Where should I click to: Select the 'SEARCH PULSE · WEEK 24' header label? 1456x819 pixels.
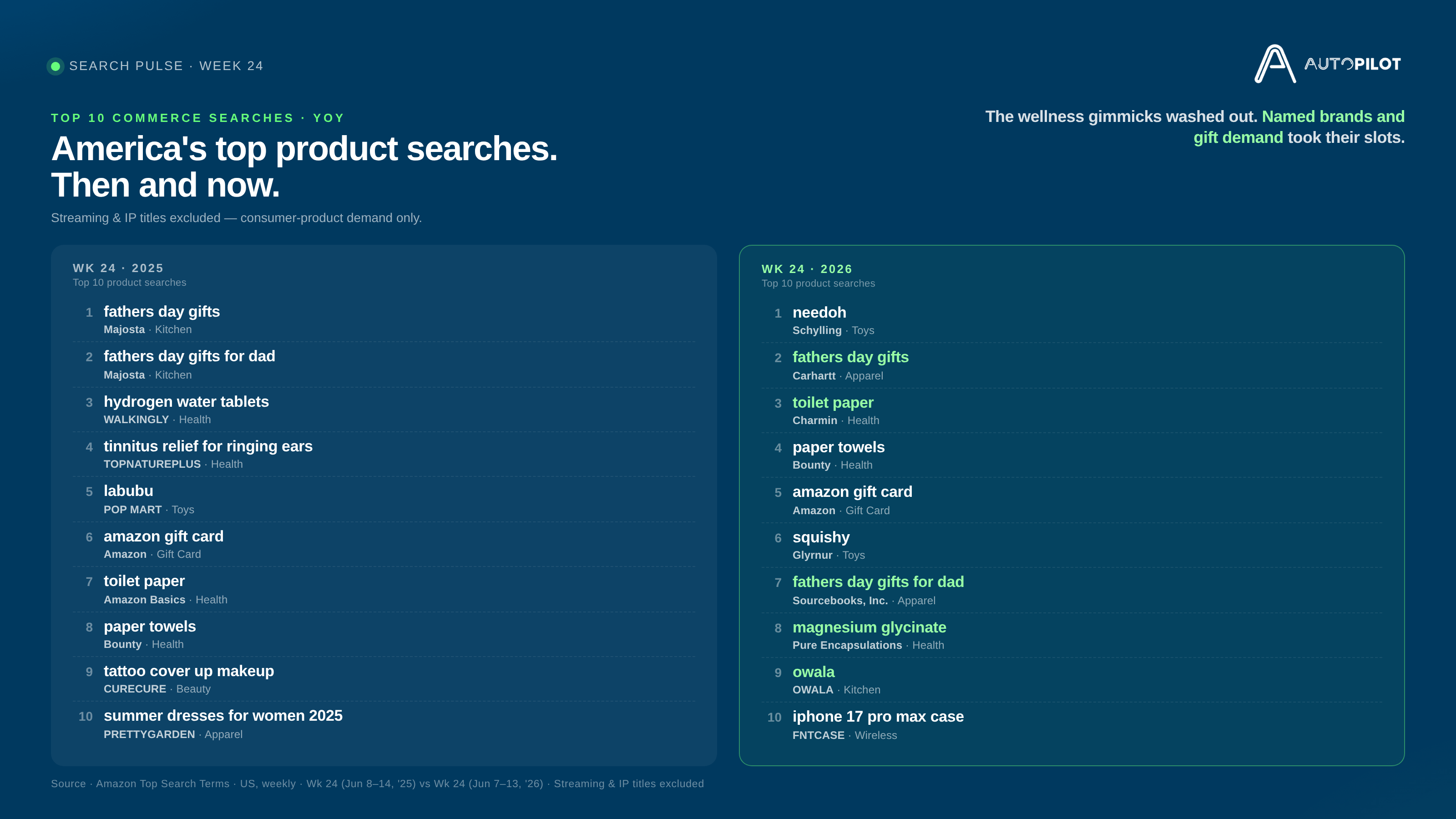tap(166, 66)
